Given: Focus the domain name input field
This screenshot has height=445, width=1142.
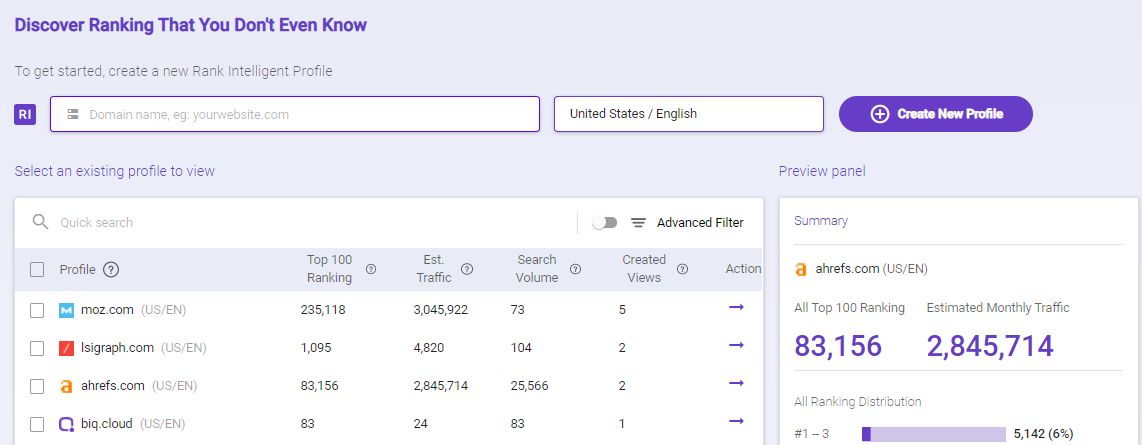Looking at the screenshot, I should point(295,114).
